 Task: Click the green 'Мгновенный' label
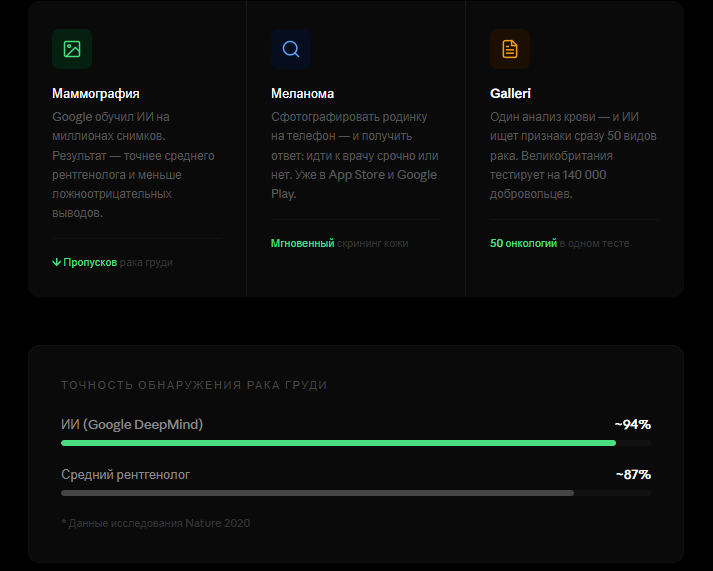click(302, 243)
